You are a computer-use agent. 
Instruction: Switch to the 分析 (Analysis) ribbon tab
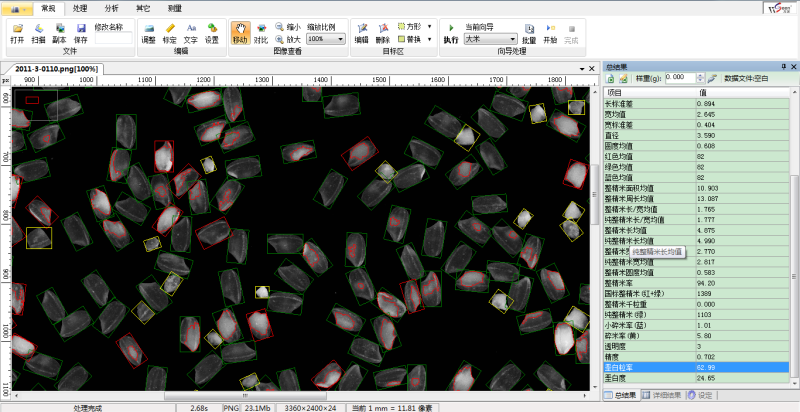111,7
